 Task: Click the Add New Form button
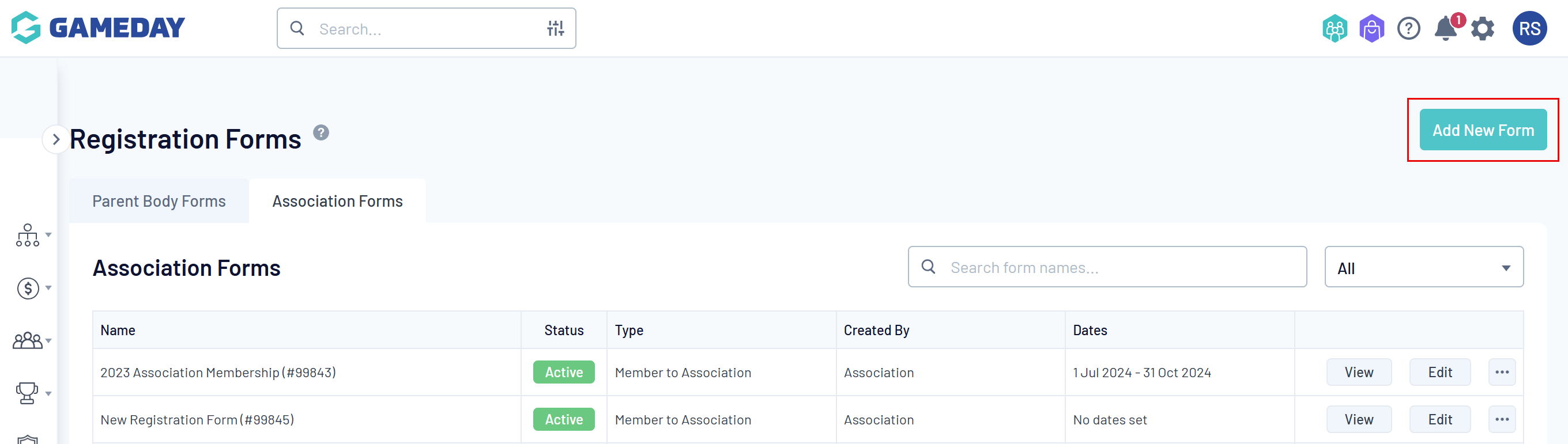click(x=1482, y=130)
